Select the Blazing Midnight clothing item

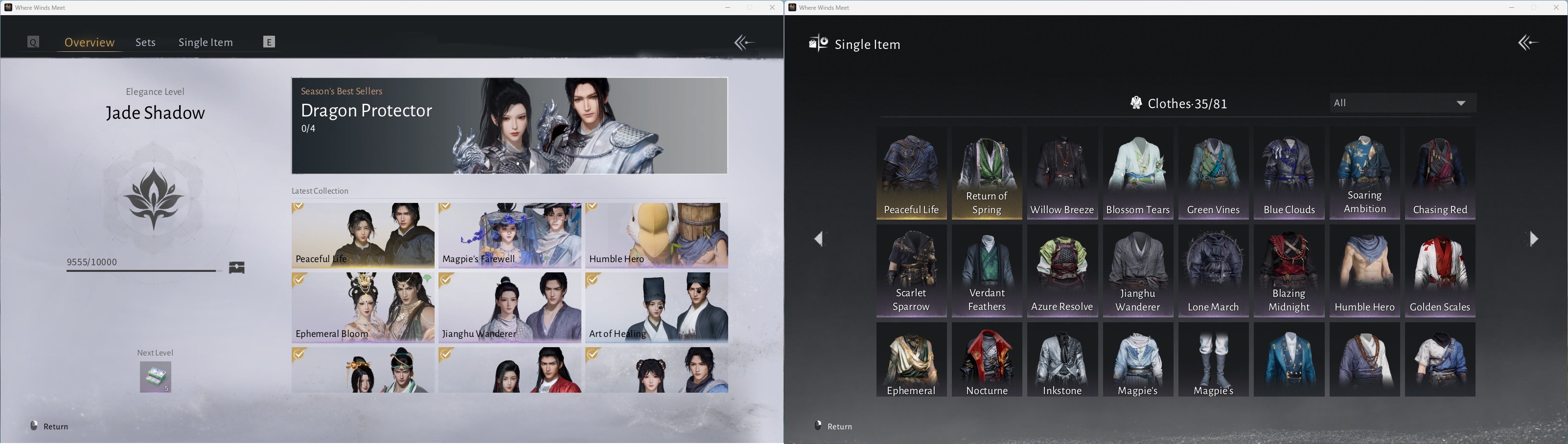1289,271
